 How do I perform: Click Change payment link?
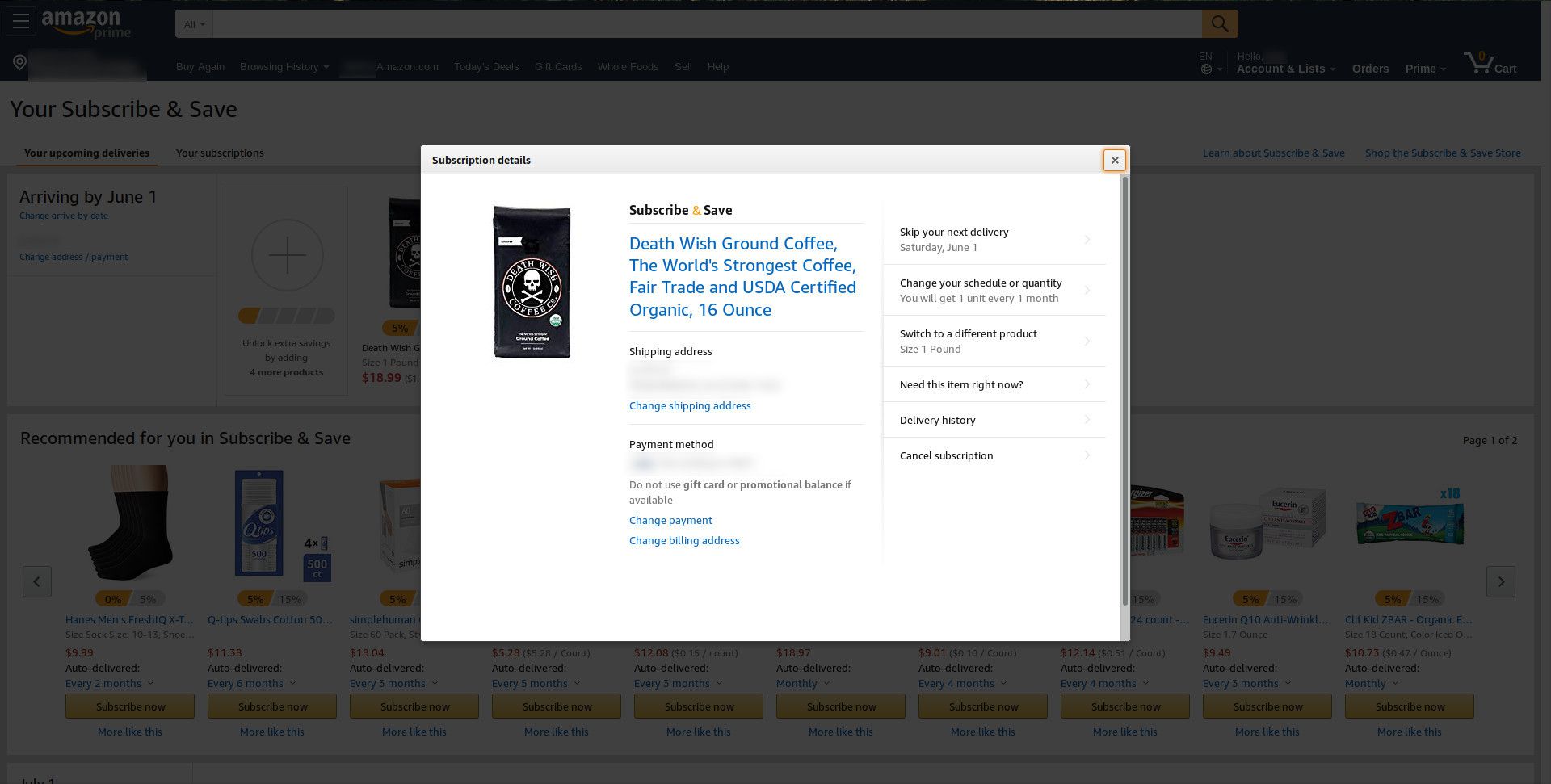670,520
